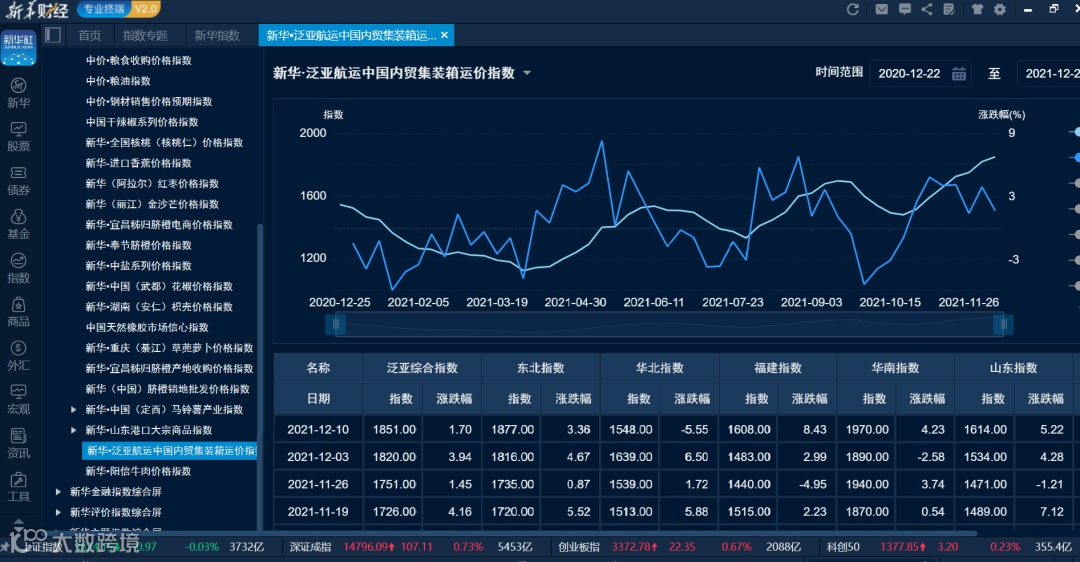1080x562 pixels.
Task: Switch to the 新华指数 tab
Action: [217, 35]
